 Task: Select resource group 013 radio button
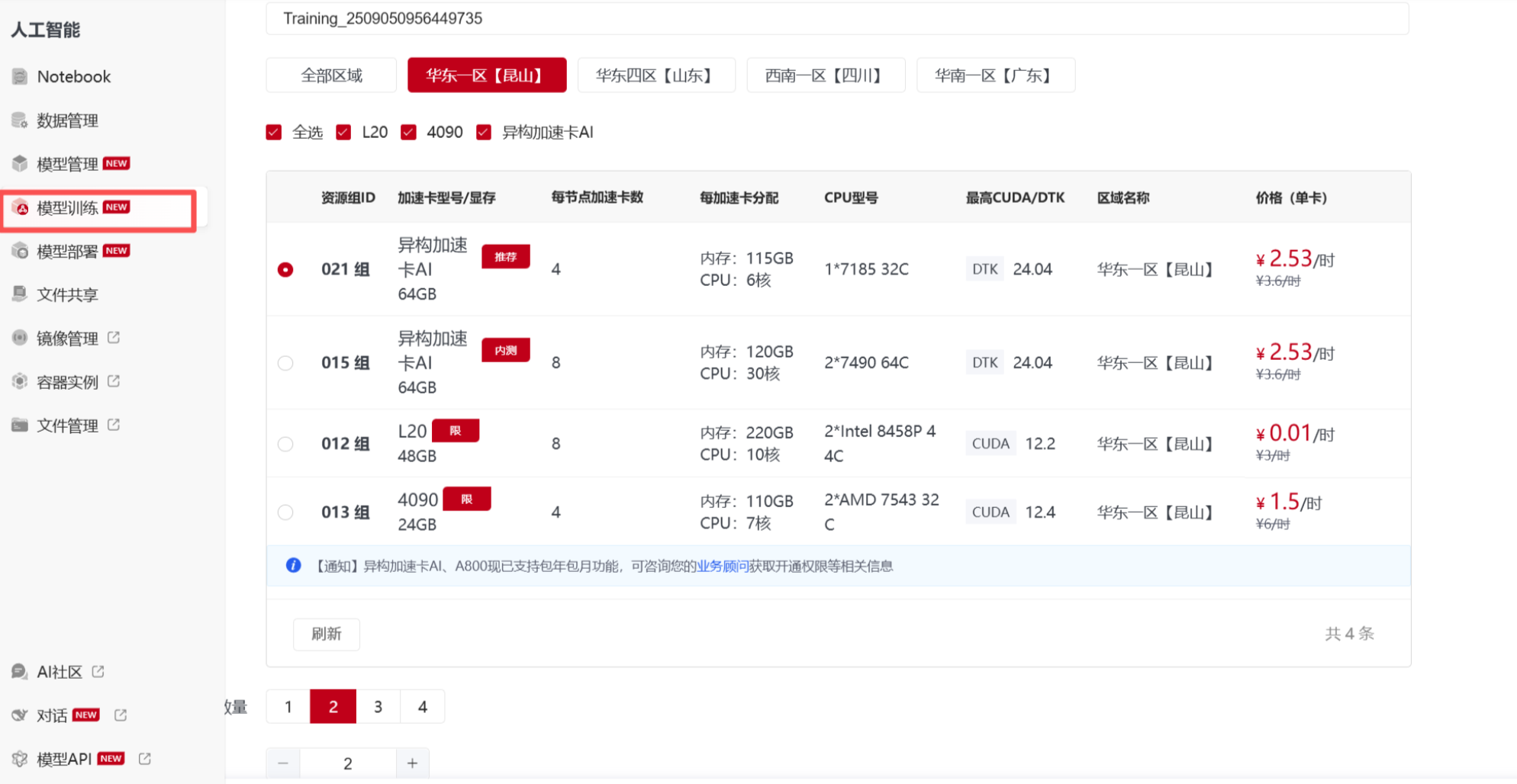point(285,512)
